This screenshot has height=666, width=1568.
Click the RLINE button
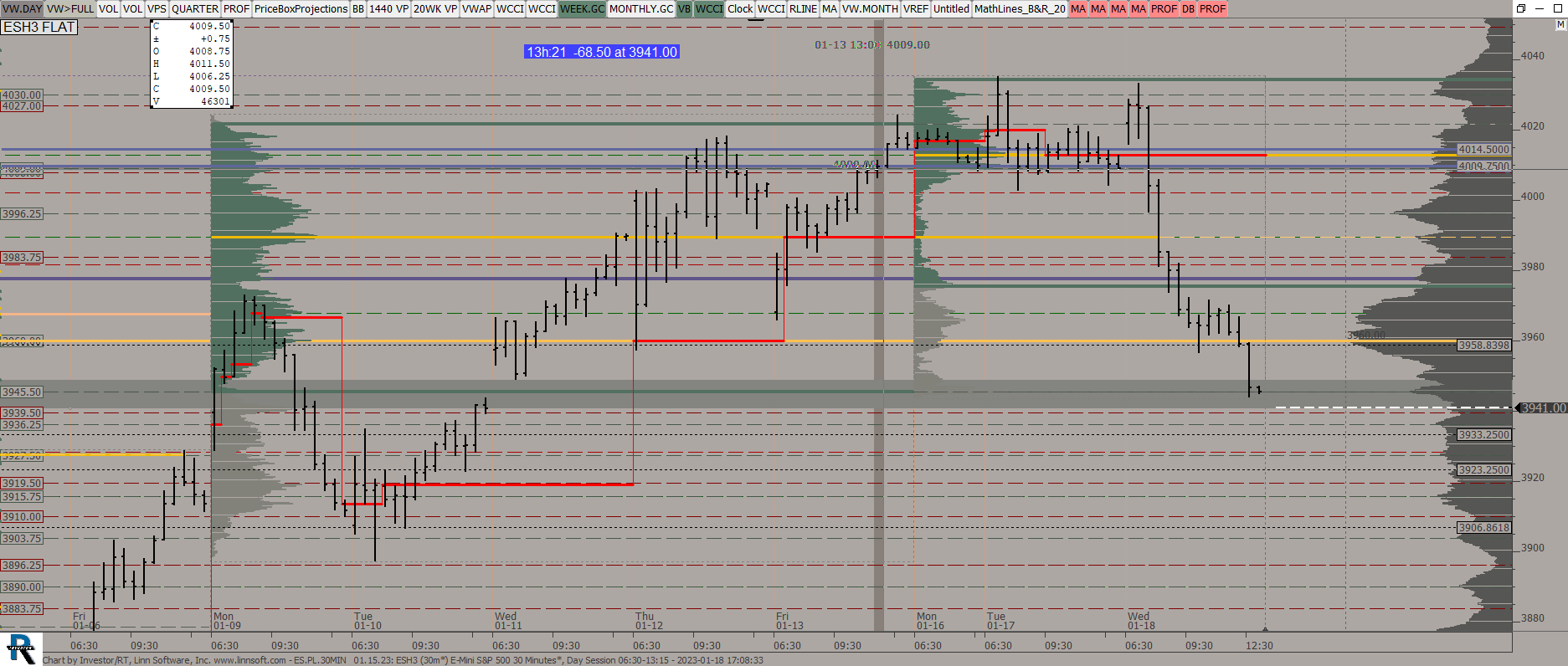click(x=803, y=9)
